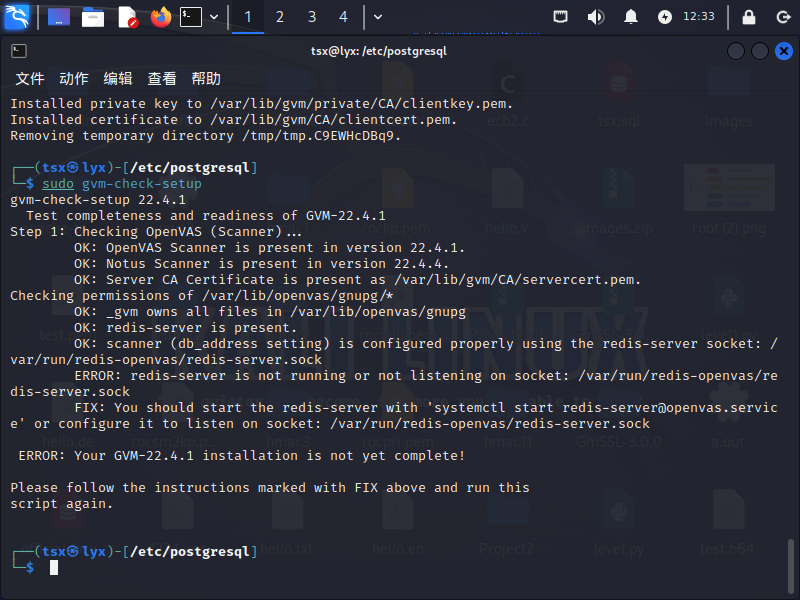Open the file manager from panel
The image size is (800, 600).
click(x=93, y=17)
